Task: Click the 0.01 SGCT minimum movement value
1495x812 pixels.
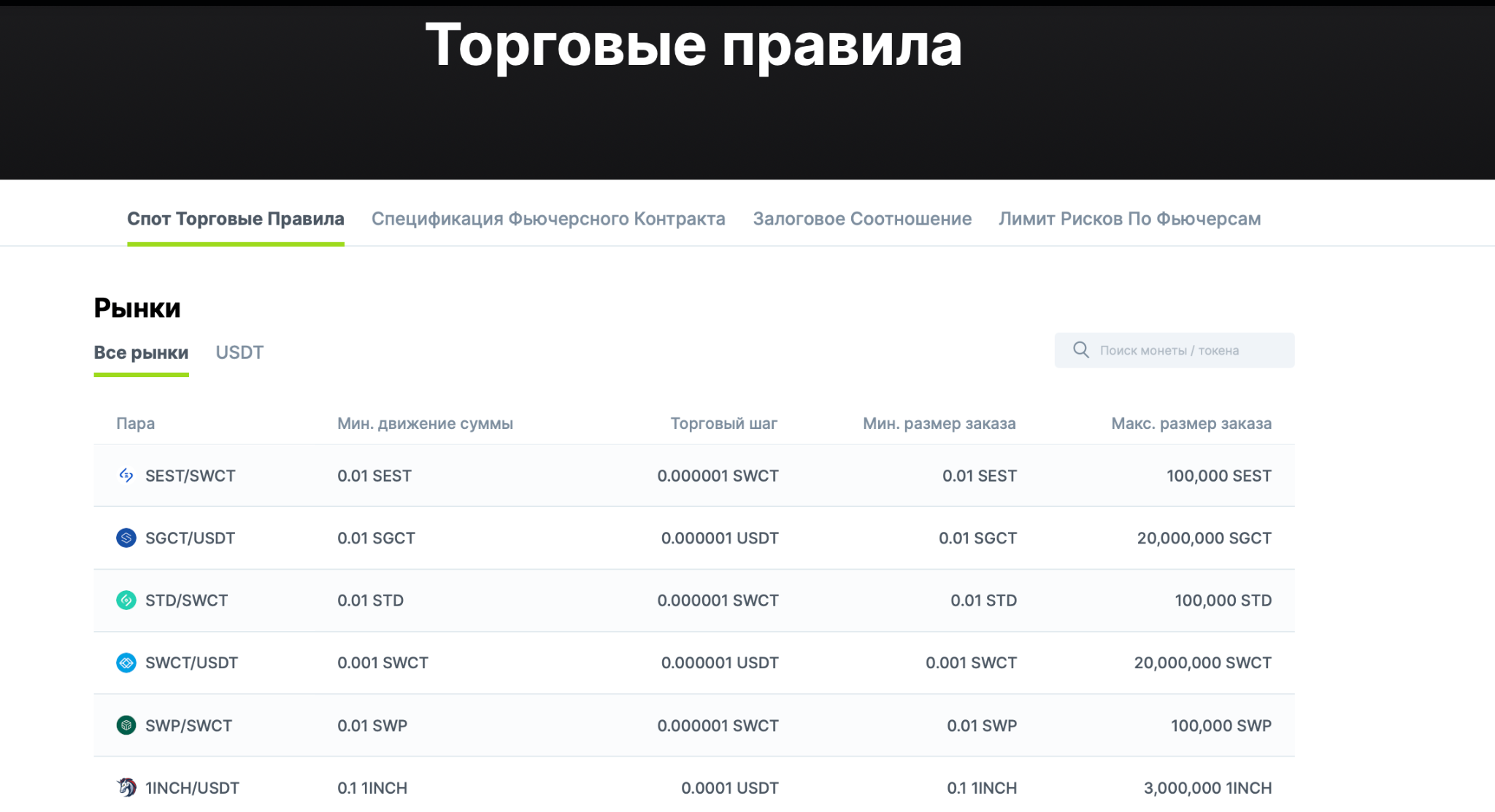Action: (376, 538)
